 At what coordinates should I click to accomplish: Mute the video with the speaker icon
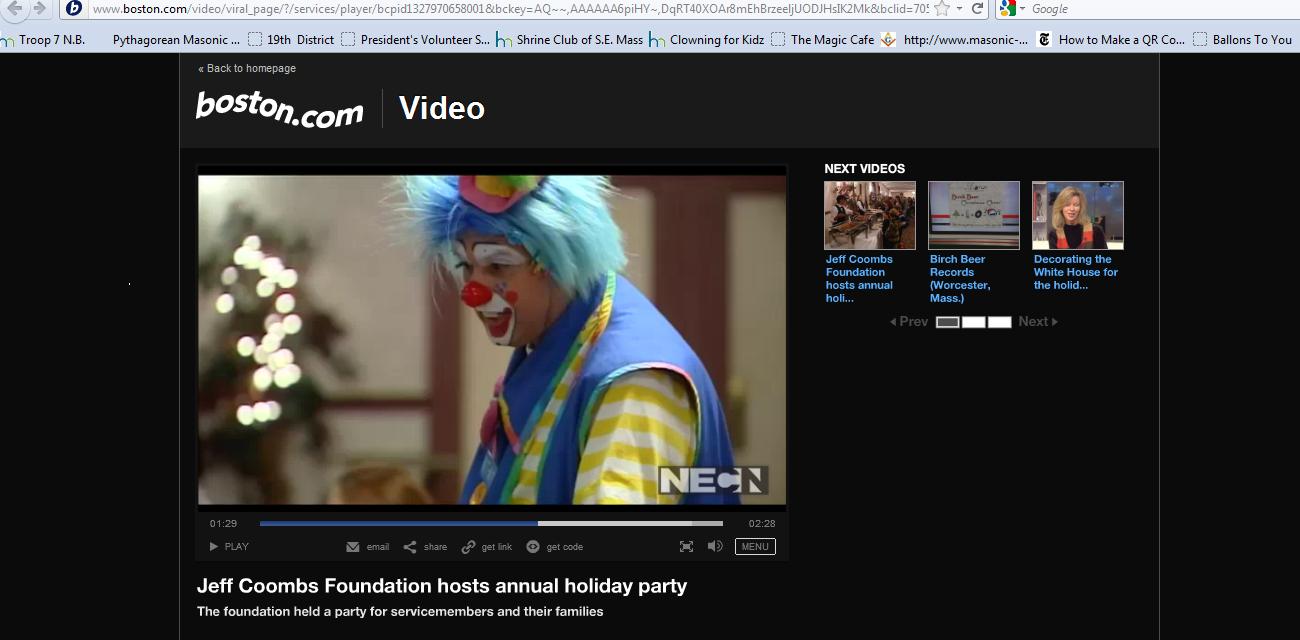pos(714,546)
